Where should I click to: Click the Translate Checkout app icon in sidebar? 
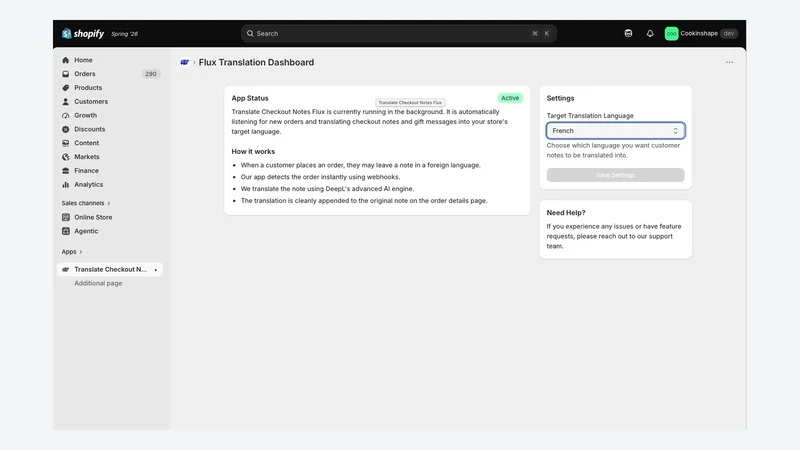[65, 269]
